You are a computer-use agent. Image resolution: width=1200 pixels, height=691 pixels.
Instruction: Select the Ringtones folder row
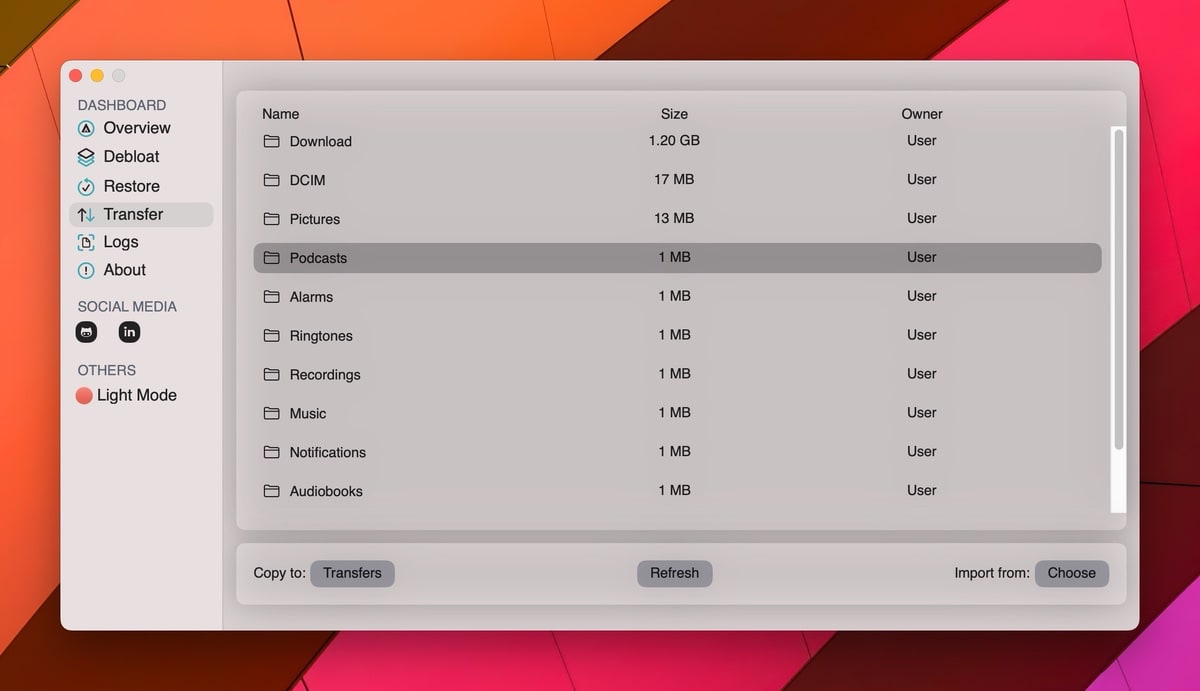click(x=676, y=335)
